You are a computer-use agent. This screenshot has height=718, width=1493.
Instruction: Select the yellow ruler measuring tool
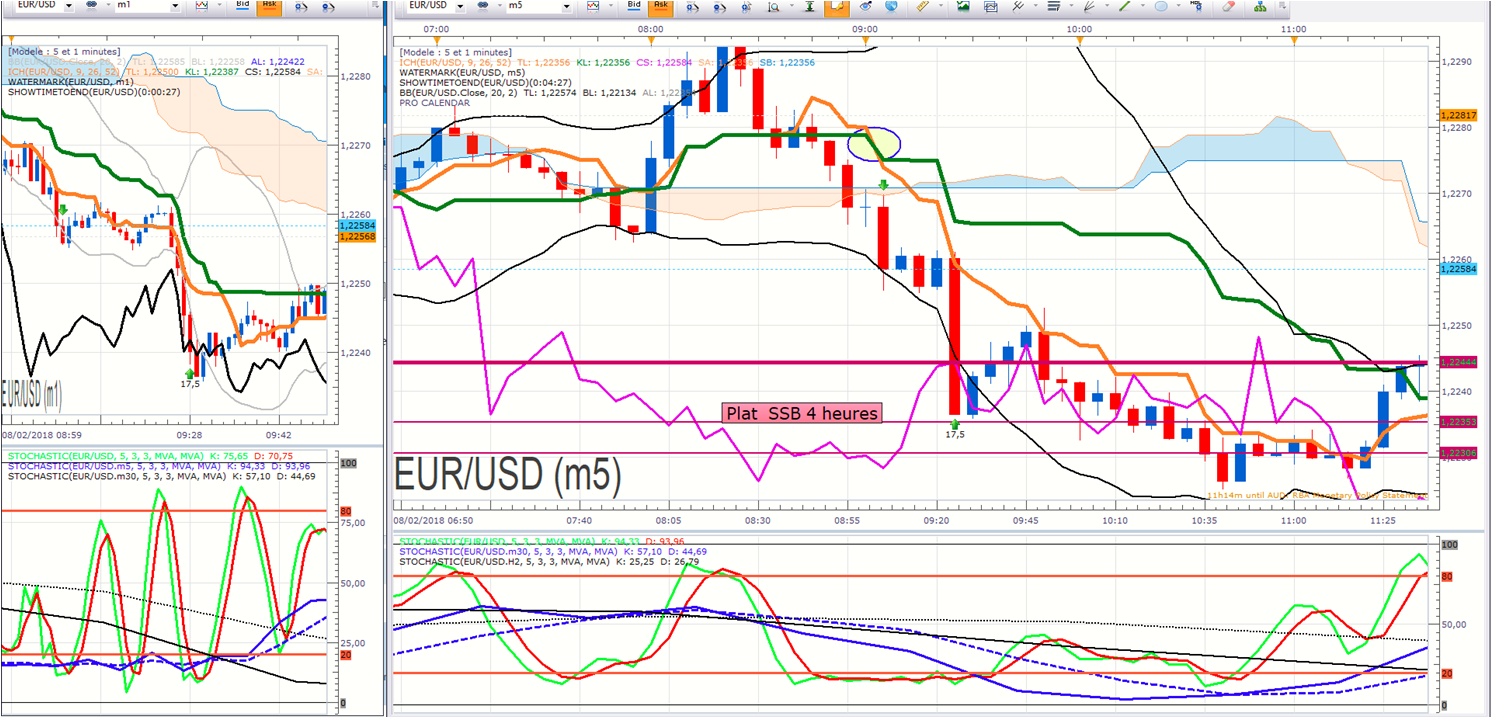pyautogui.click(x=925, y=6)
